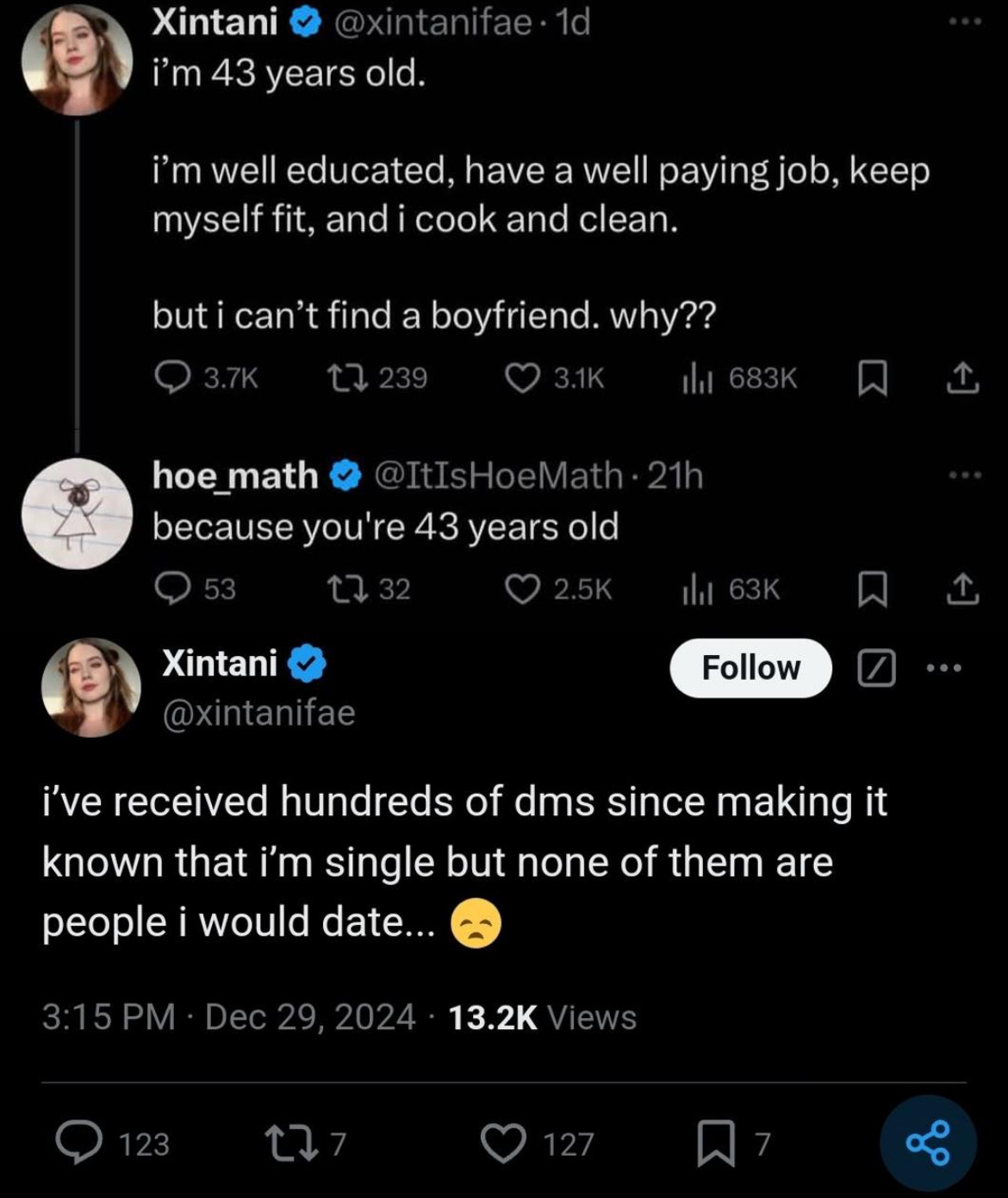Open more options for the main post
Viewport: 1008px width, 1198px height.
(x=943, y=668)
